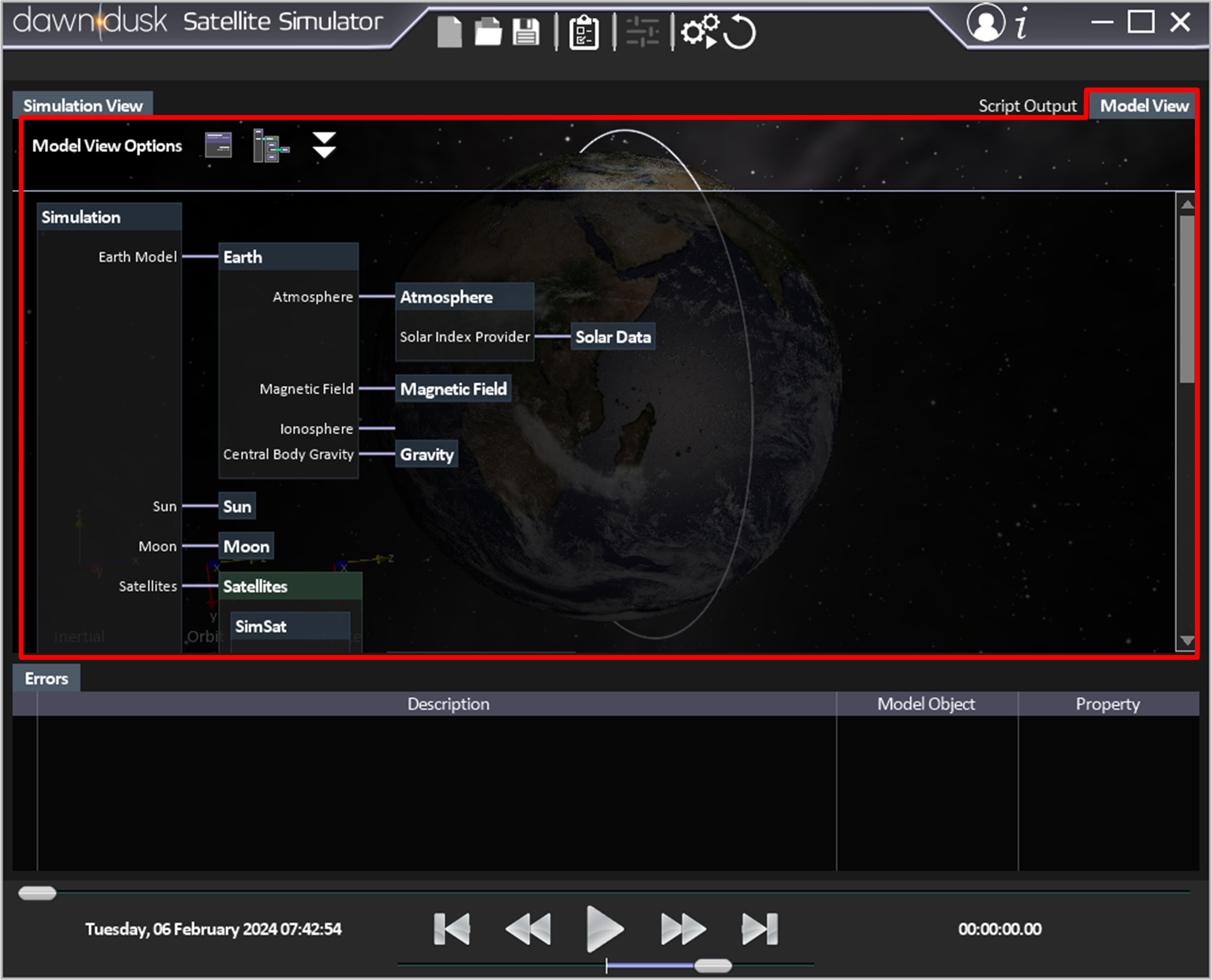
Task: Select the Atmosphere node
Action: pos(464,297)
